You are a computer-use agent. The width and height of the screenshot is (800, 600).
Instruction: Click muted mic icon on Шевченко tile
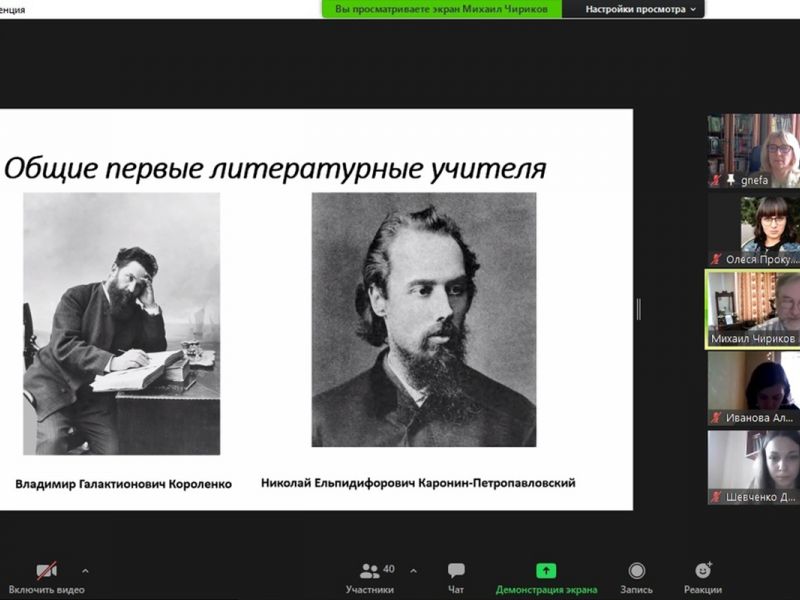pos(716,497)
